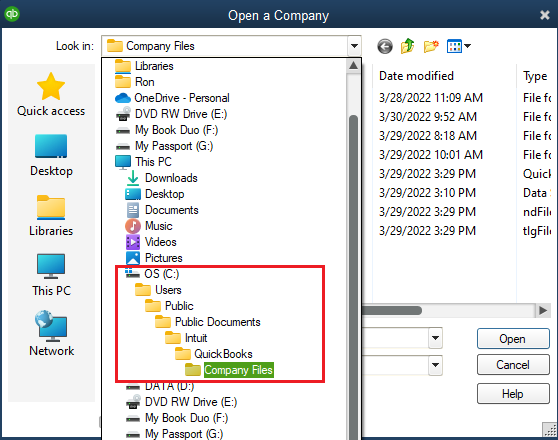This screenshot has width=558, height=440.
Task: Select lower DVD RW Drive (E:) entry
Action: tap(181, 402)
